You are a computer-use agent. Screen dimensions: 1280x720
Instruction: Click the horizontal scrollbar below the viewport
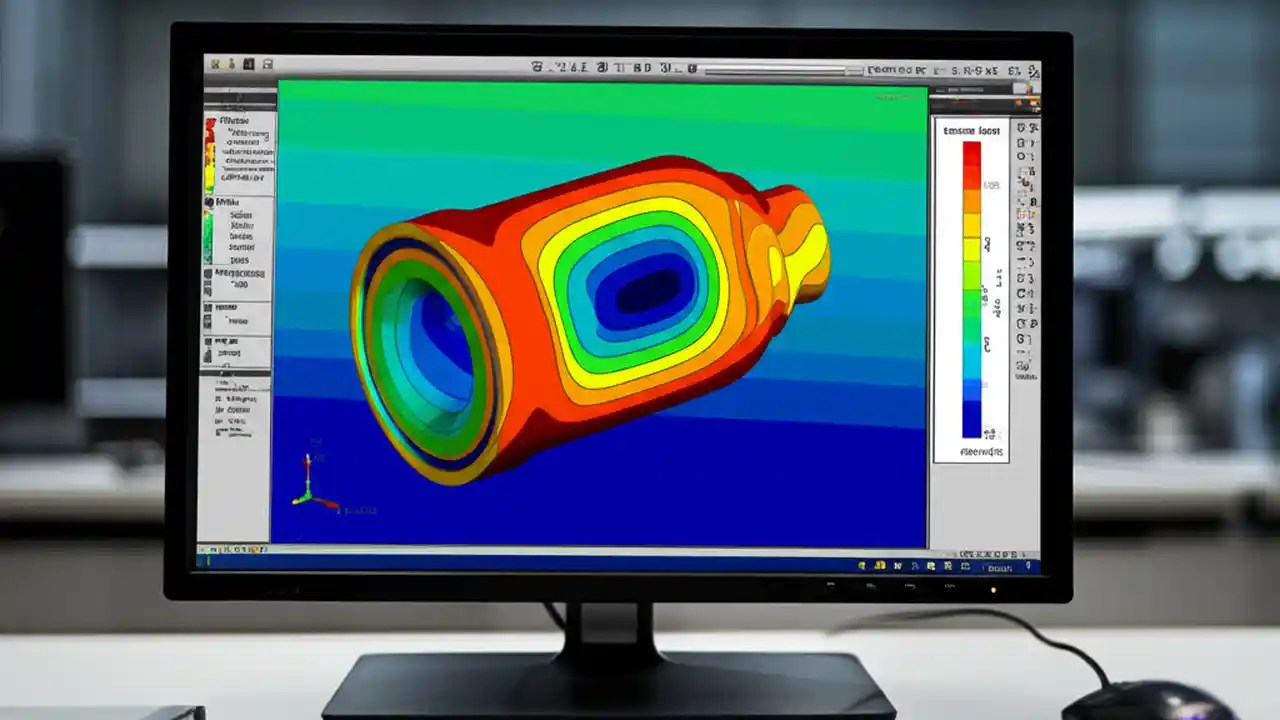click(600, 548)
